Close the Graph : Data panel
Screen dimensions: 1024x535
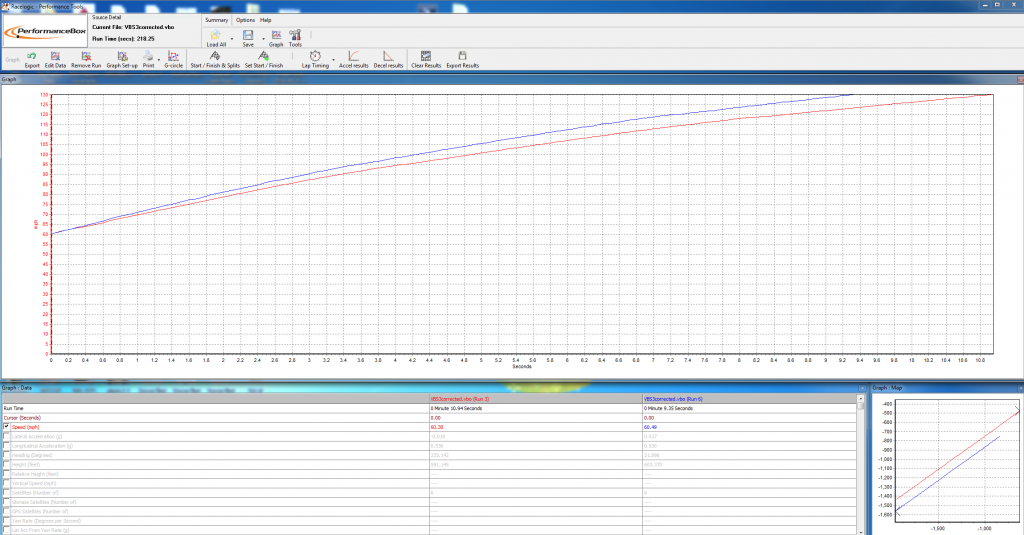point(861,388)
